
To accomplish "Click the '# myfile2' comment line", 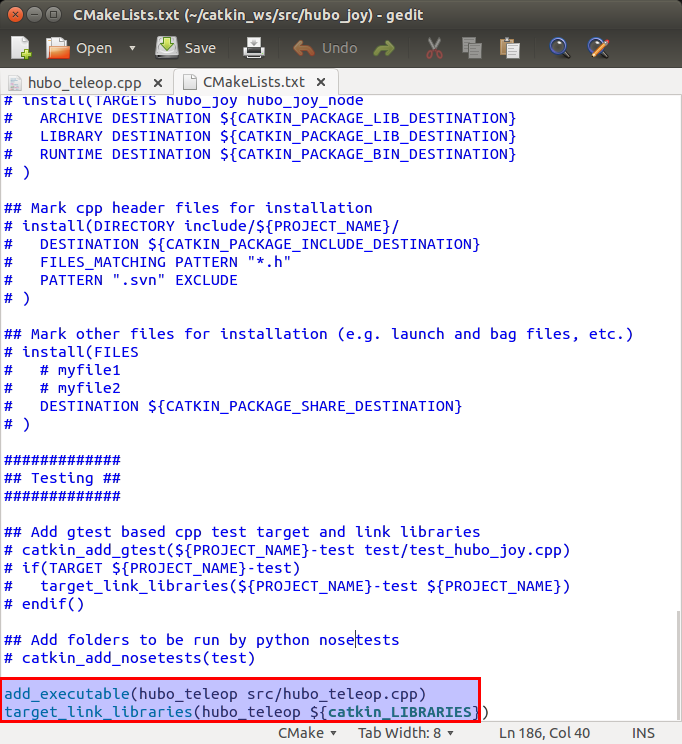I will pyautogui.click(x=62, y=388).
